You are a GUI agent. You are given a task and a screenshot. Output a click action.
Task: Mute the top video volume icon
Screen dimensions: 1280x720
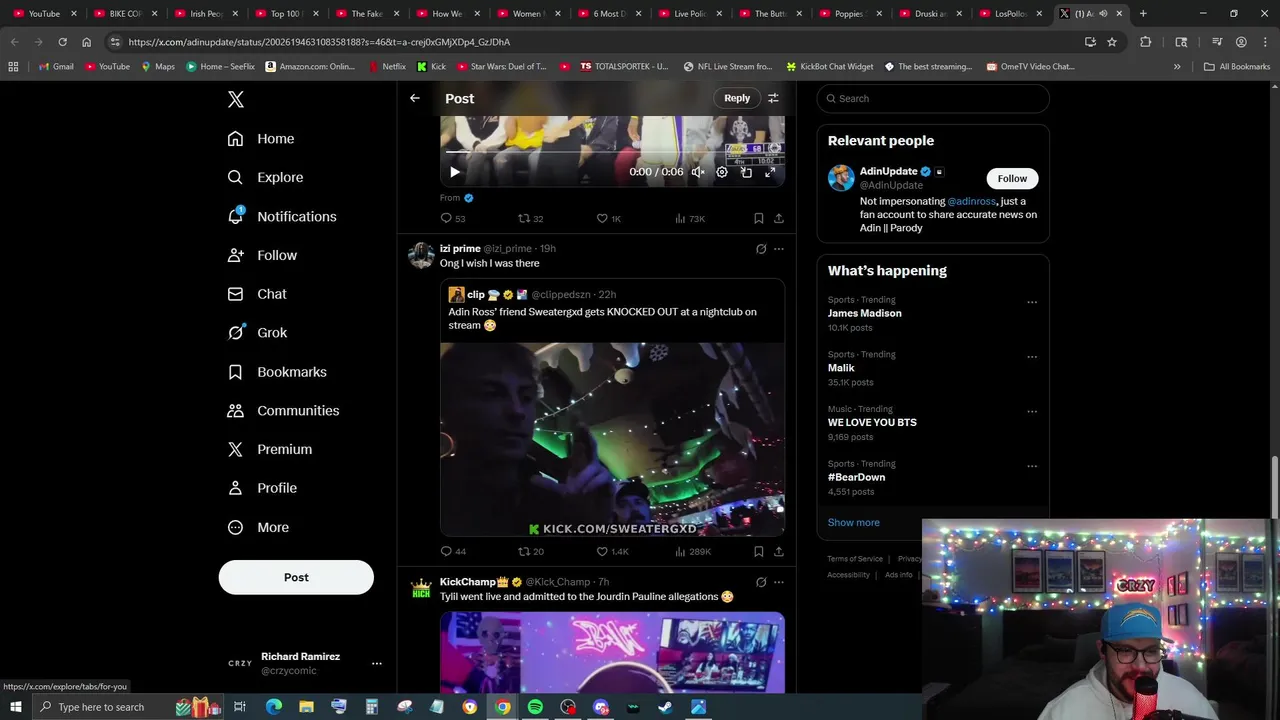698,172
